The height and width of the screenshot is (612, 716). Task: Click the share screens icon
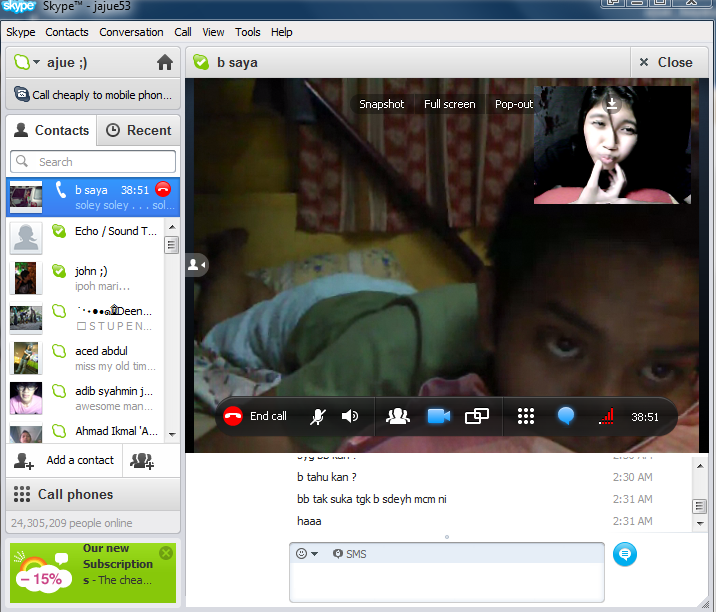[x=477, y=416]
